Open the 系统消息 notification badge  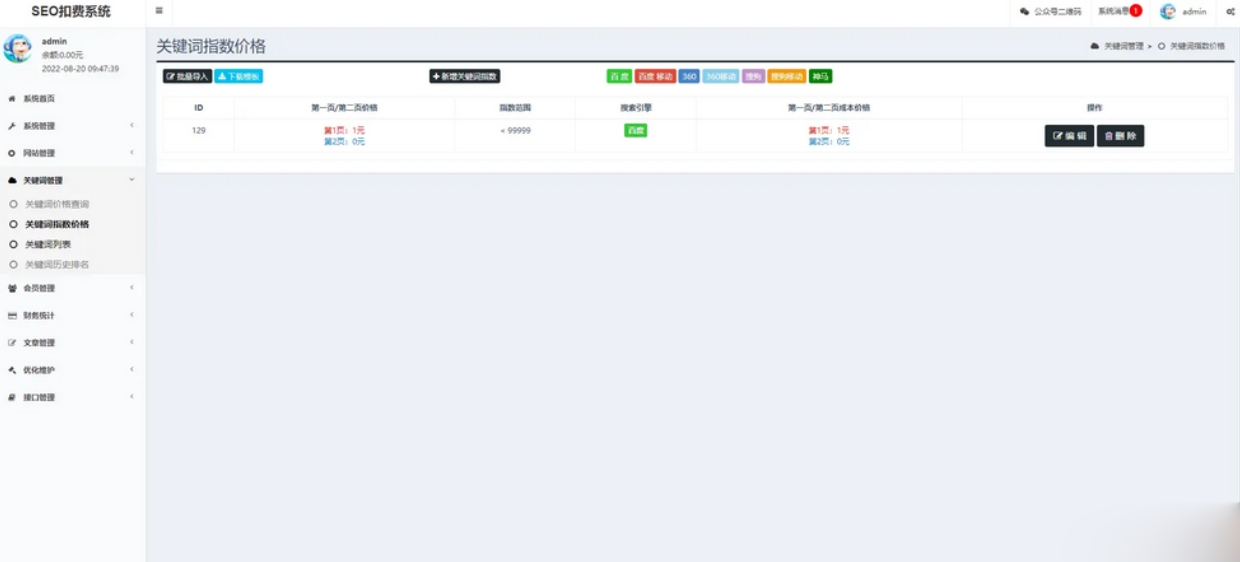(1135, 11)
